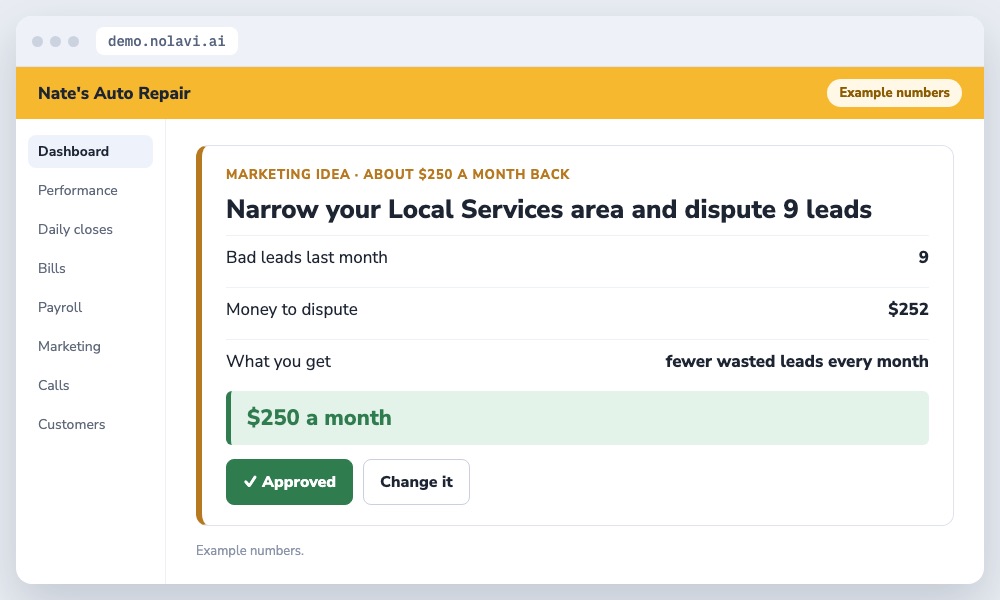Click the $250 a month green banner
This screenshot has width=1000, height=600.
pyautogui.click(x=577, y=418)
